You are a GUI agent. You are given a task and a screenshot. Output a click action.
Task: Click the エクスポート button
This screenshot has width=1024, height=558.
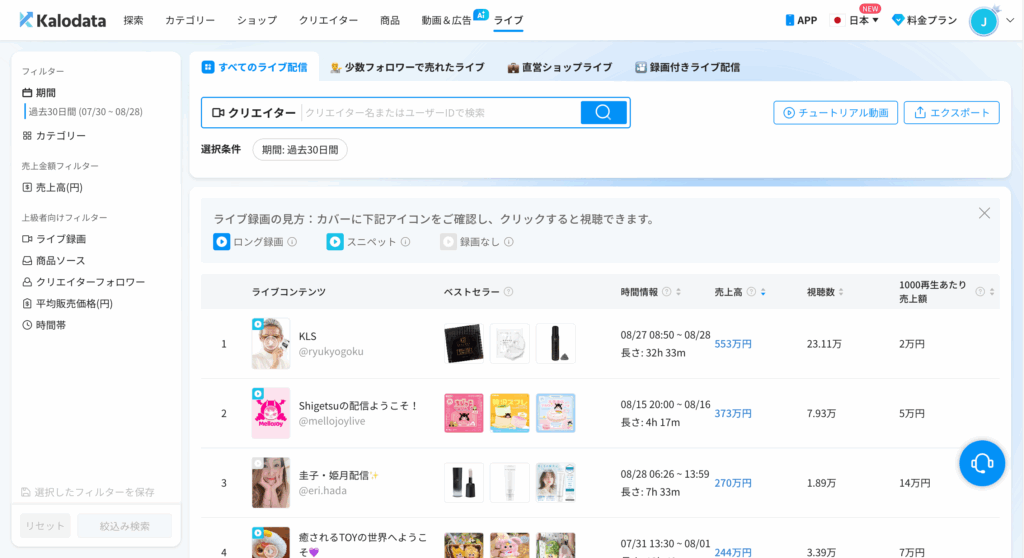click(x=952, y=112)
